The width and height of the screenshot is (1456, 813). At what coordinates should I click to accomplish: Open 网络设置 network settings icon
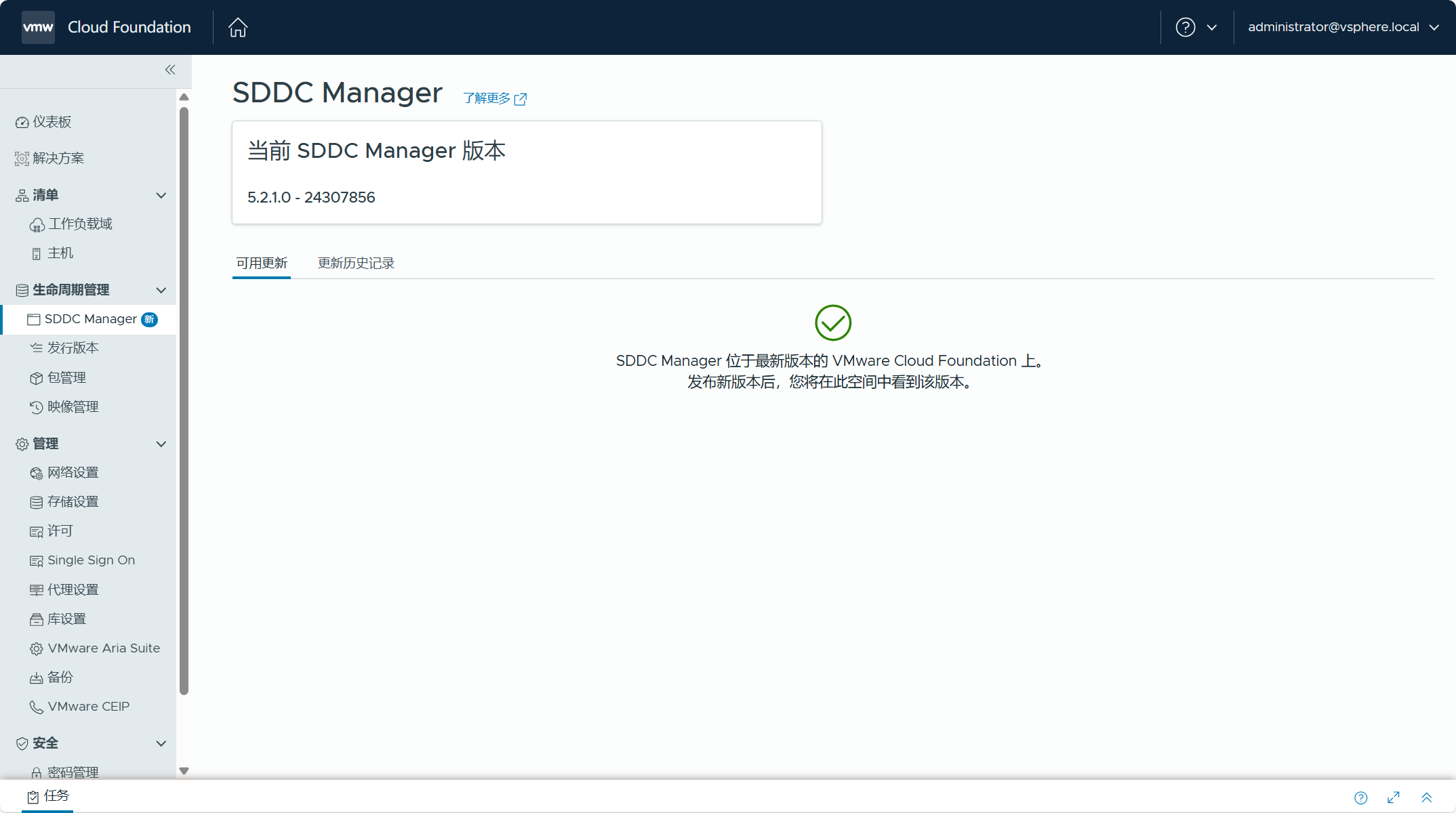pyautogui.click(x=37, y=473)
